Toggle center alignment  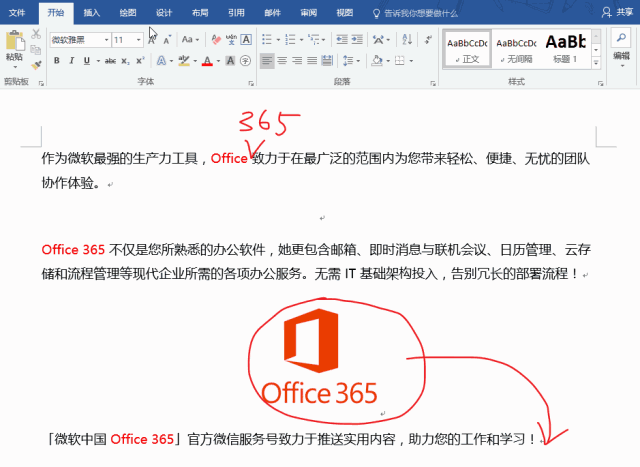(282, 61)
